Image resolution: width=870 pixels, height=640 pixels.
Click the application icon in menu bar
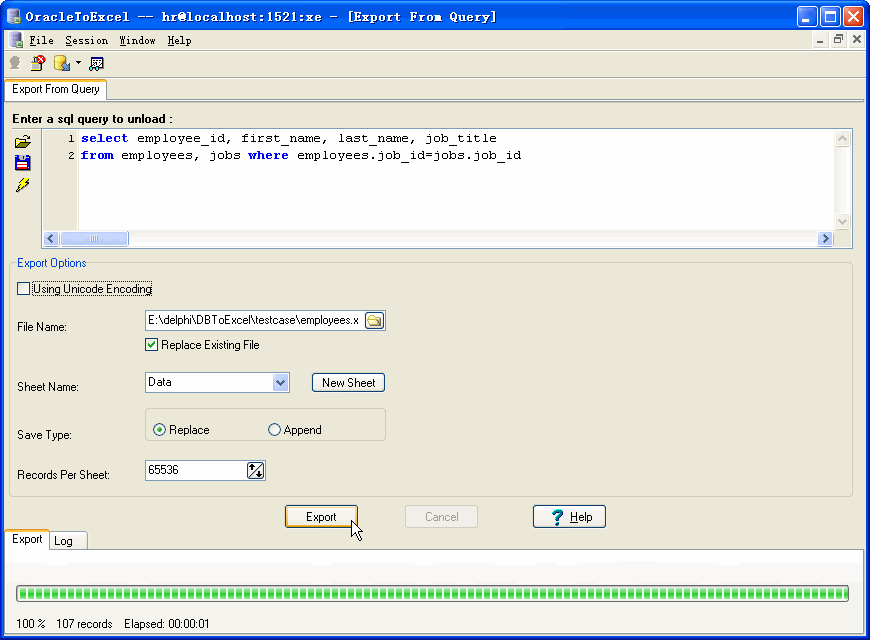point(16,40)
